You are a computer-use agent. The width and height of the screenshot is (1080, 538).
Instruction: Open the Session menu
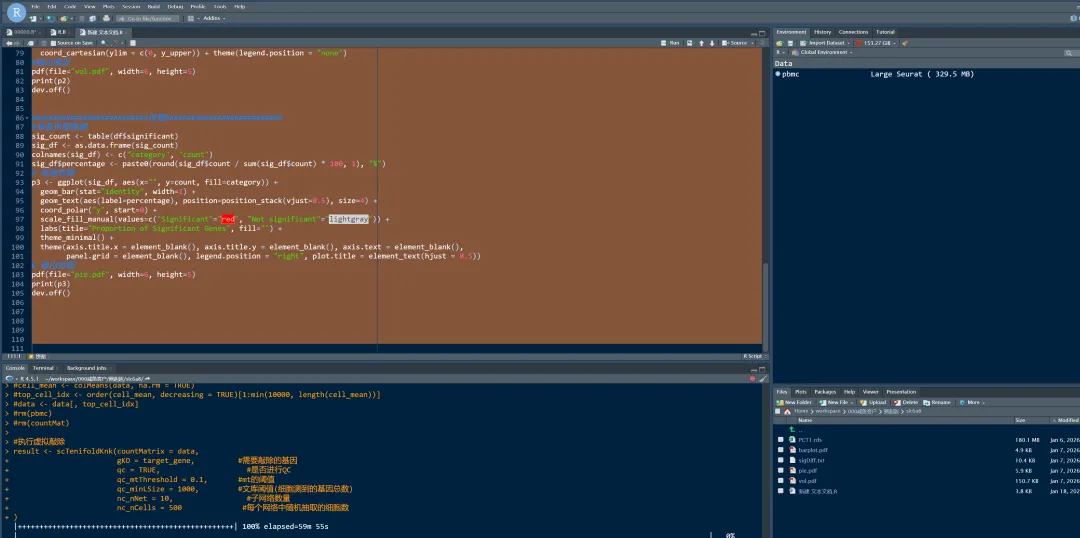(x=131, y=7)
